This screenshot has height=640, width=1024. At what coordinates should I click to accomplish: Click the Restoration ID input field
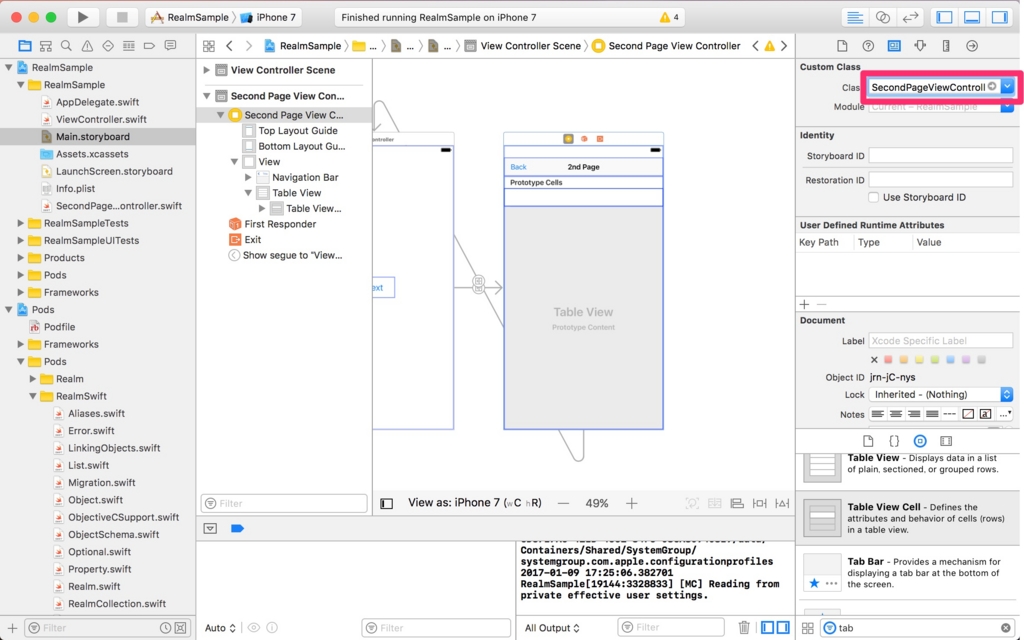(x=940, y=180)
